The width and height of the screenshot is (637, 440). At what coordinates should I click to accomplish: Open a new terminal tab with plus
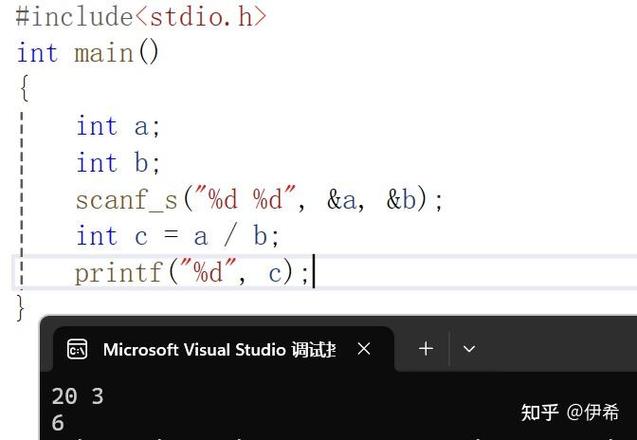pos(425,349)
